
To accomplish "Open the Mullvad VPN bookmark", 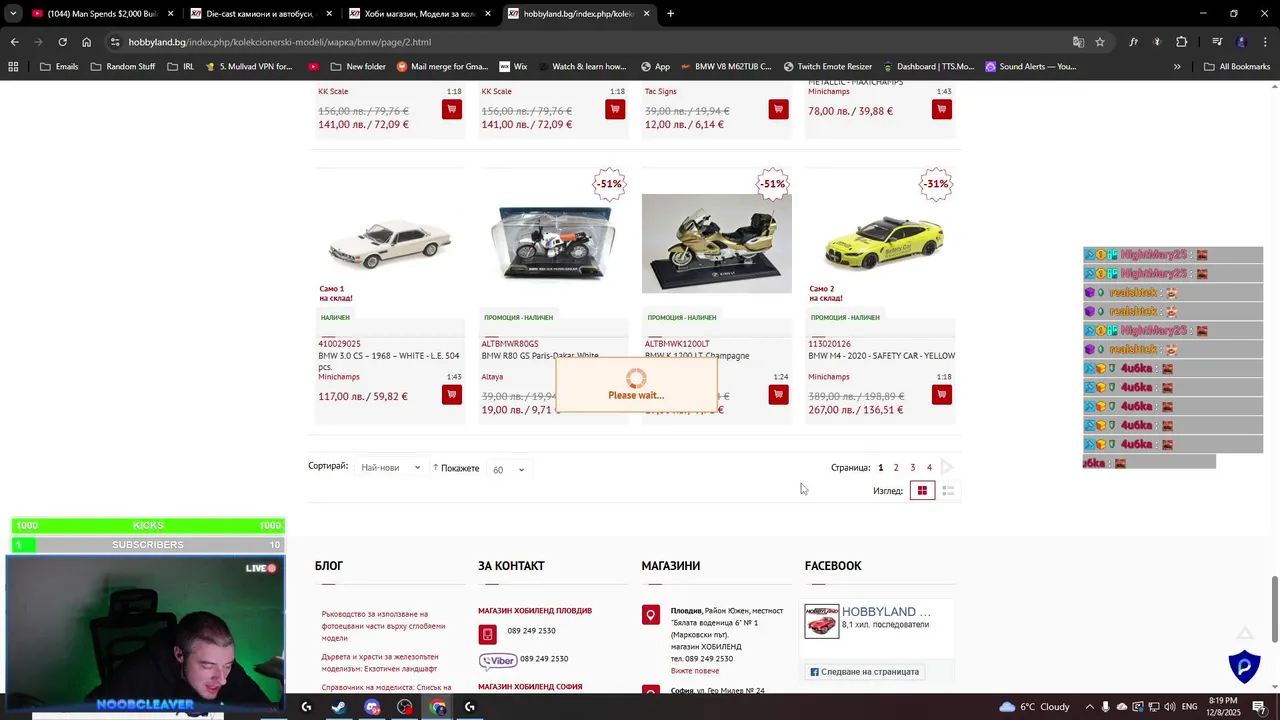I will coord(247,67).
